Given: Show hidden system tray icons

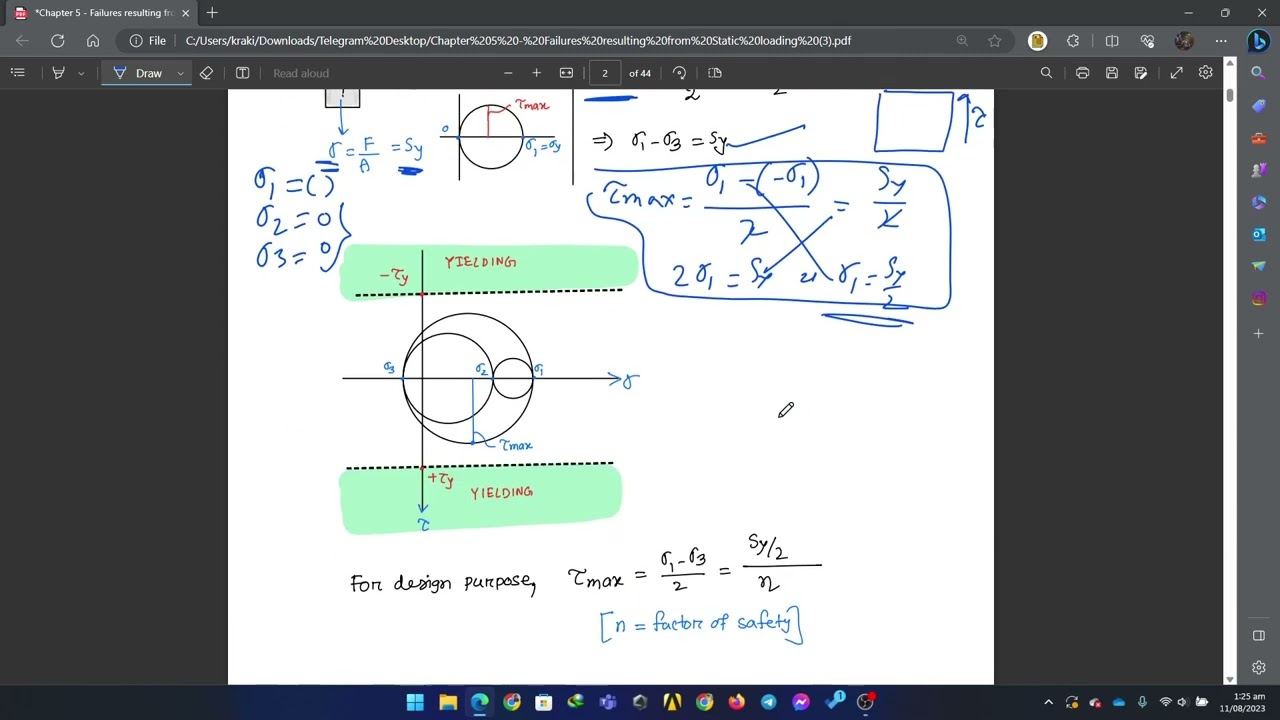Looking at the screenshot, I should [1048, 702].
